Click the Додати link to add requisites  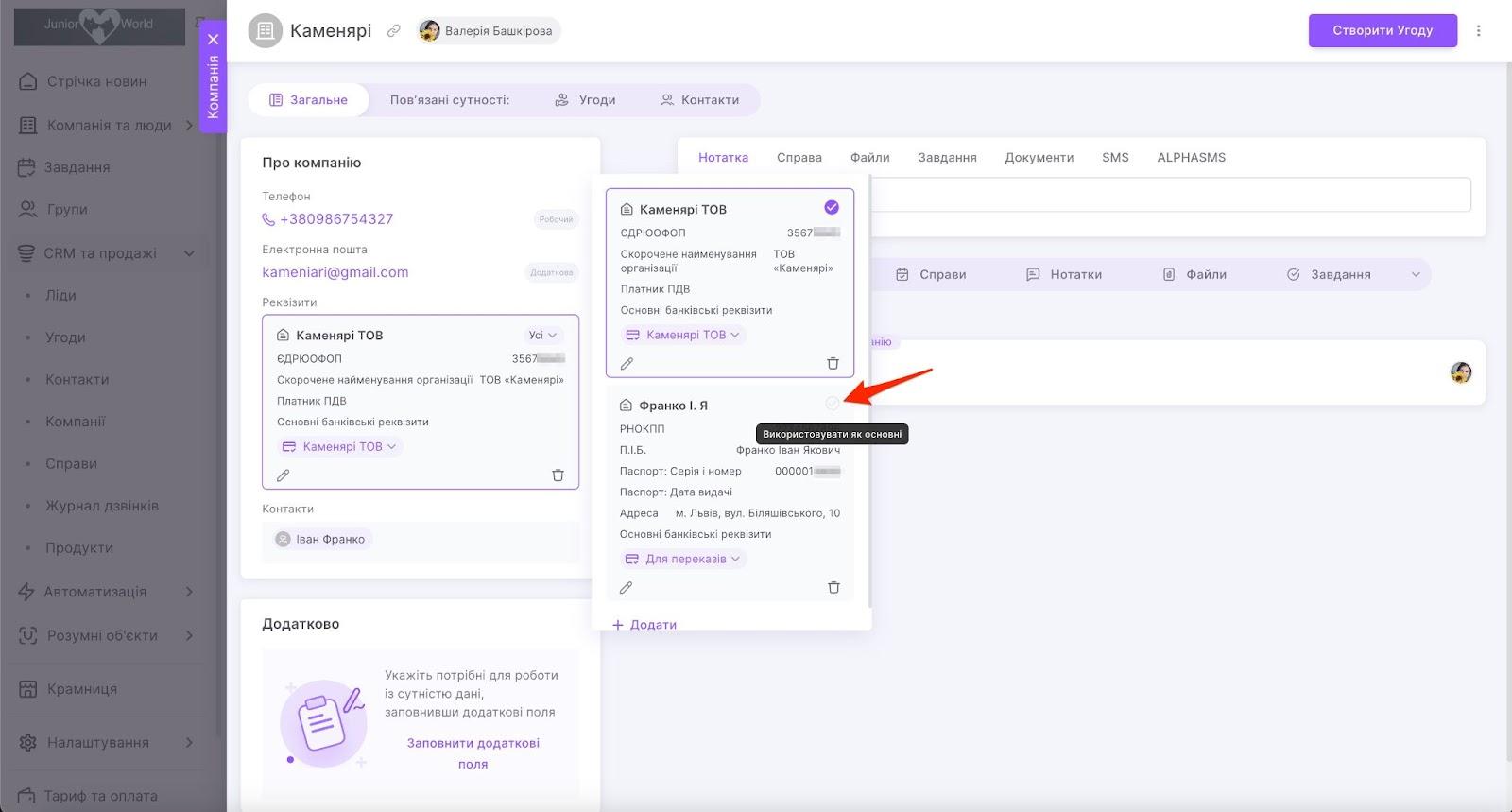click(x=644, y=625)
